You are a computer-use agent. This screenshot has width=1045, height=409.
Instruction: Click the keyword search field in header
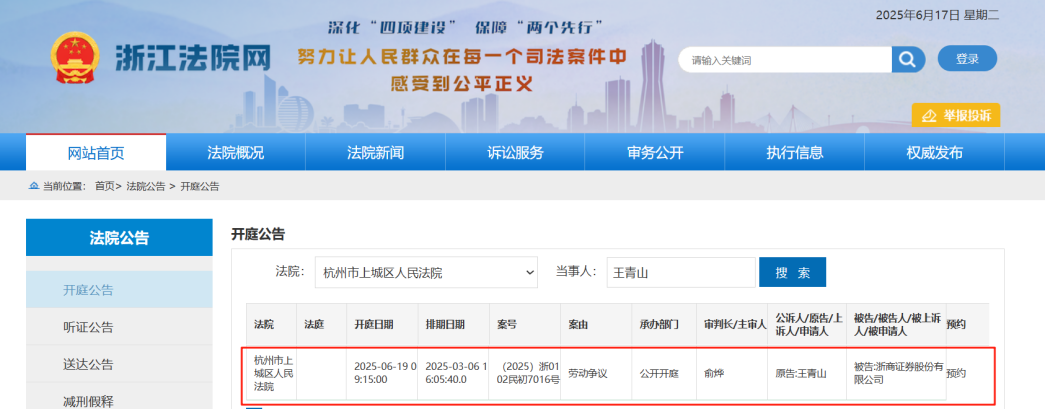785,60
